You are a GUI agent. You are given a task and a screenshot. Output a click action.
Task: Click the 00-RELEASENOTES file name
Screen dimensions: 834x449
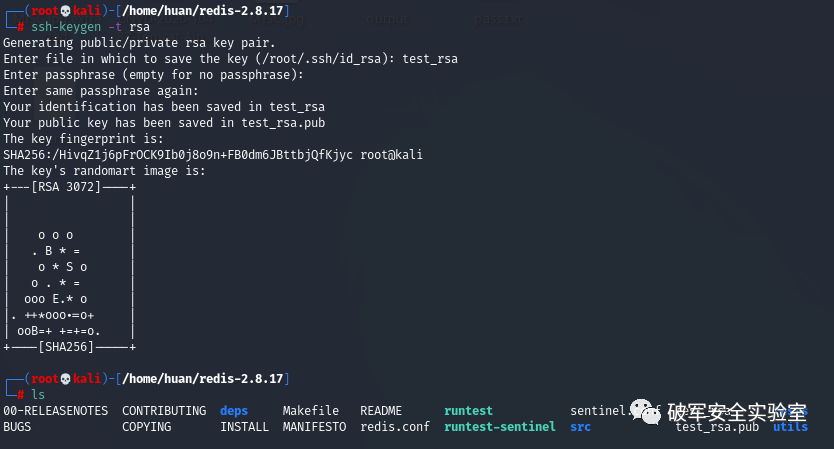(56, 411)
